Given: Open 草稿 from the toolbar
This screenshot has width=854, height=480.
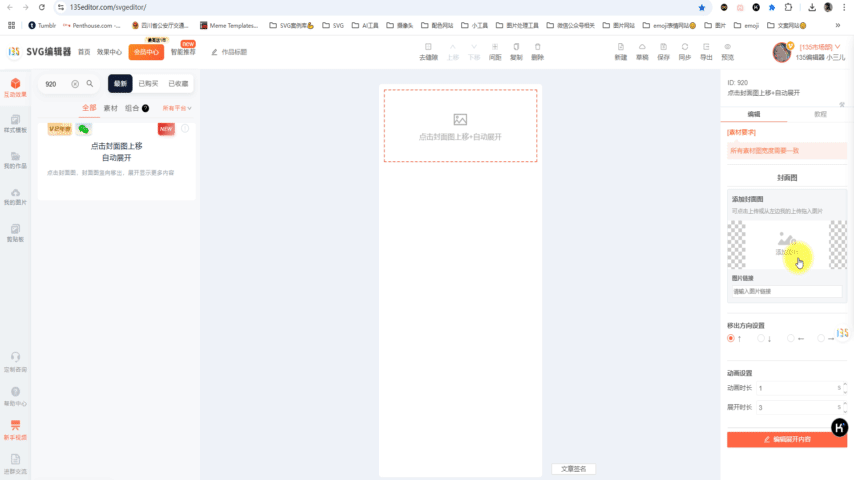Looking at the screenshot, I should 642,52.
